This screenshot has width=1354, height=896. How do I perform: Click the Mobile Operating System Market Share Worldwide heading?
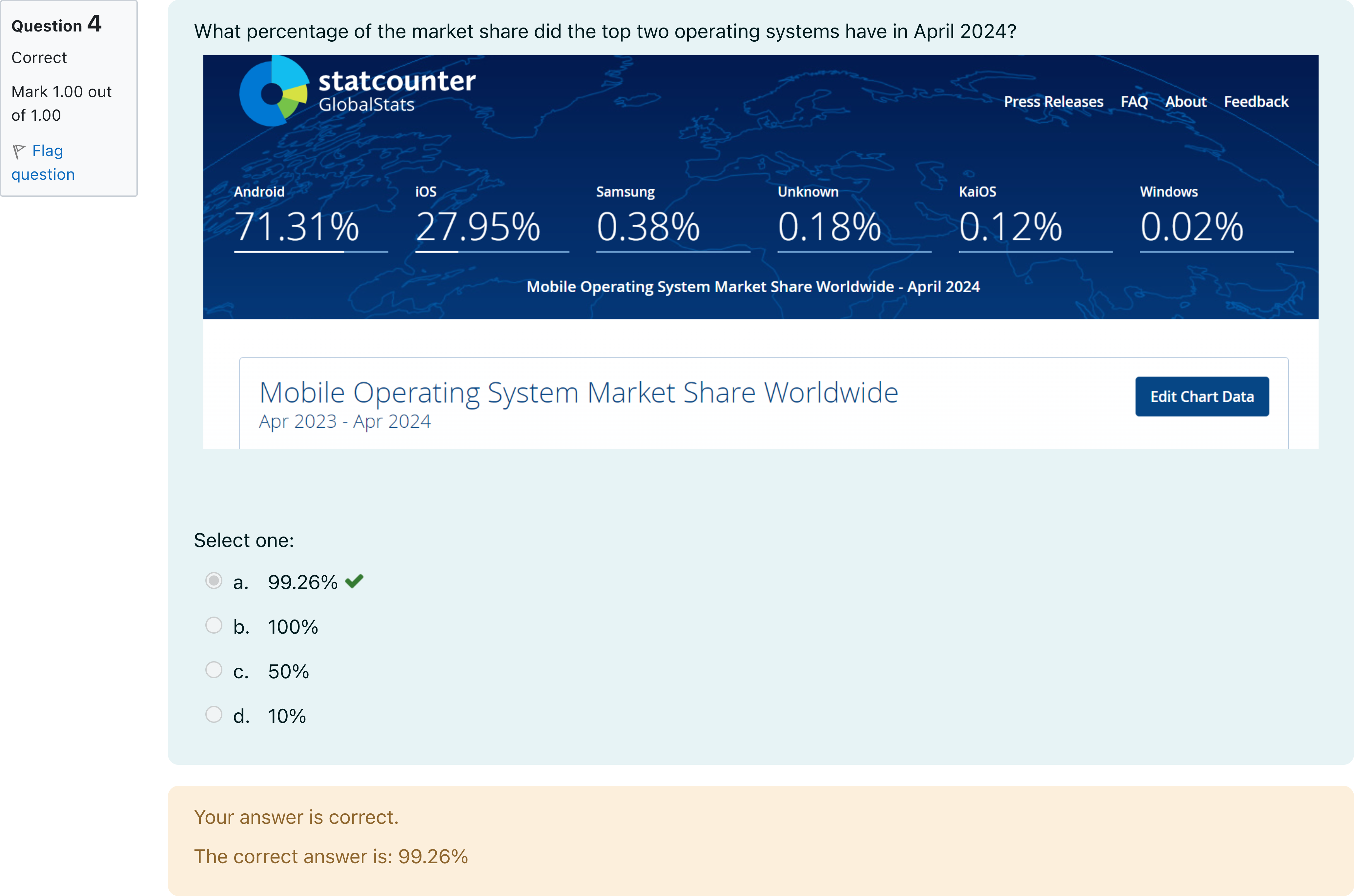pyautogui.click(x=578, y=393)
